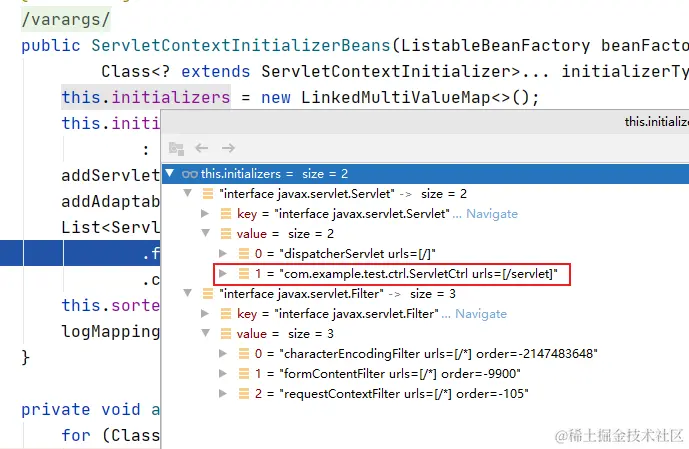
Task: Click the map-entry icon of the Filter entry
Action: (208, 293)
